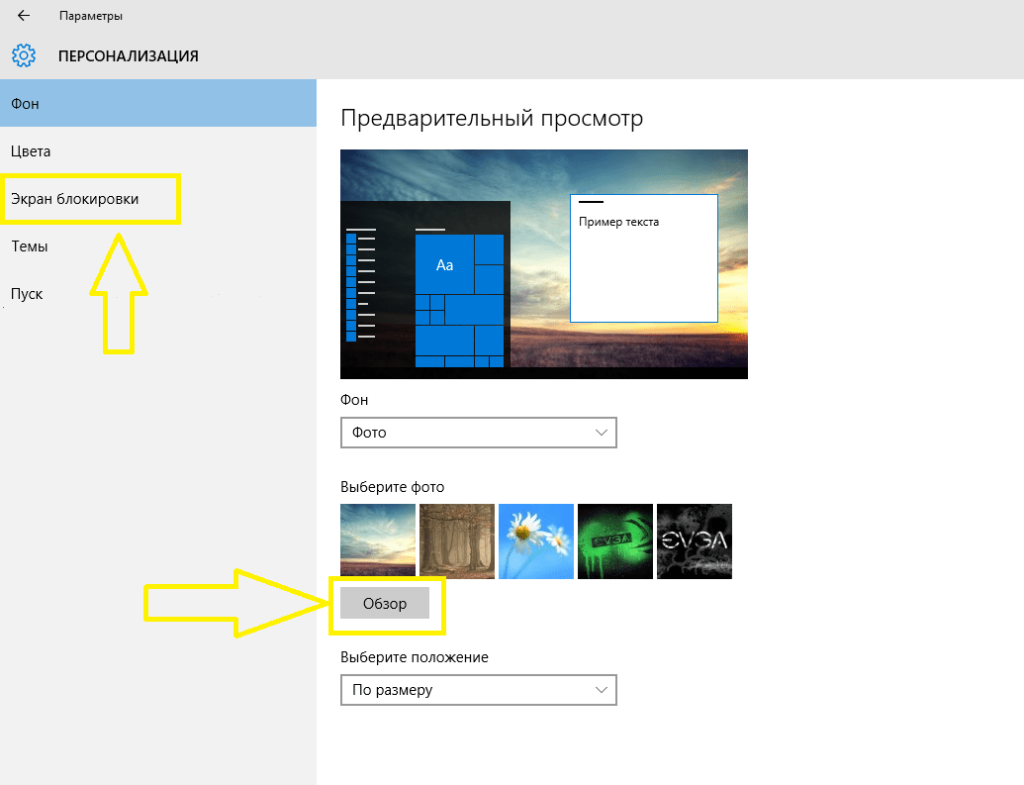Click the Выберите положение label

[414, 657]
